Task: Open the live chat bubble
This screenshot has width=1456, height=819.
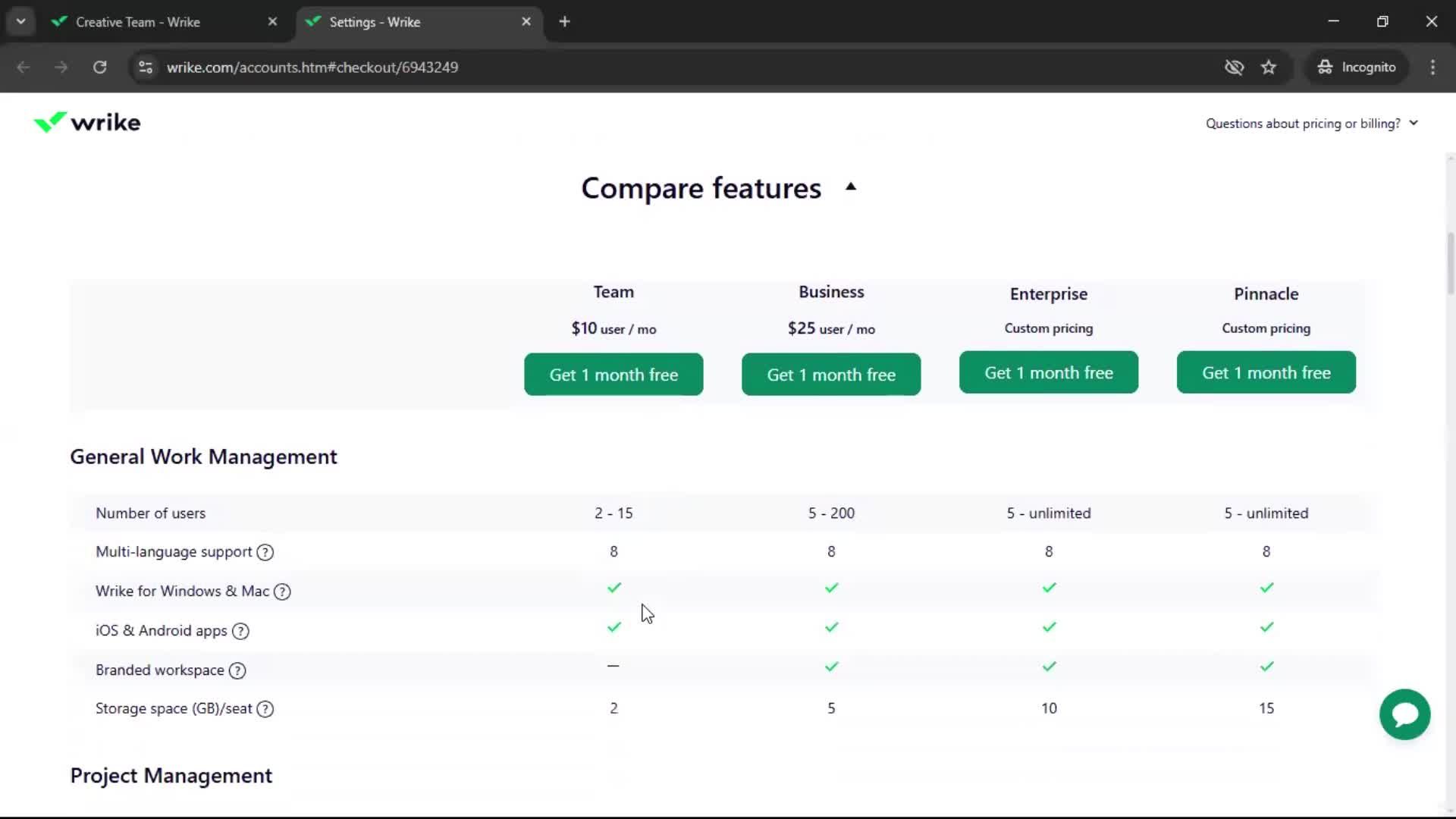Action: [x=1404, y=714]
